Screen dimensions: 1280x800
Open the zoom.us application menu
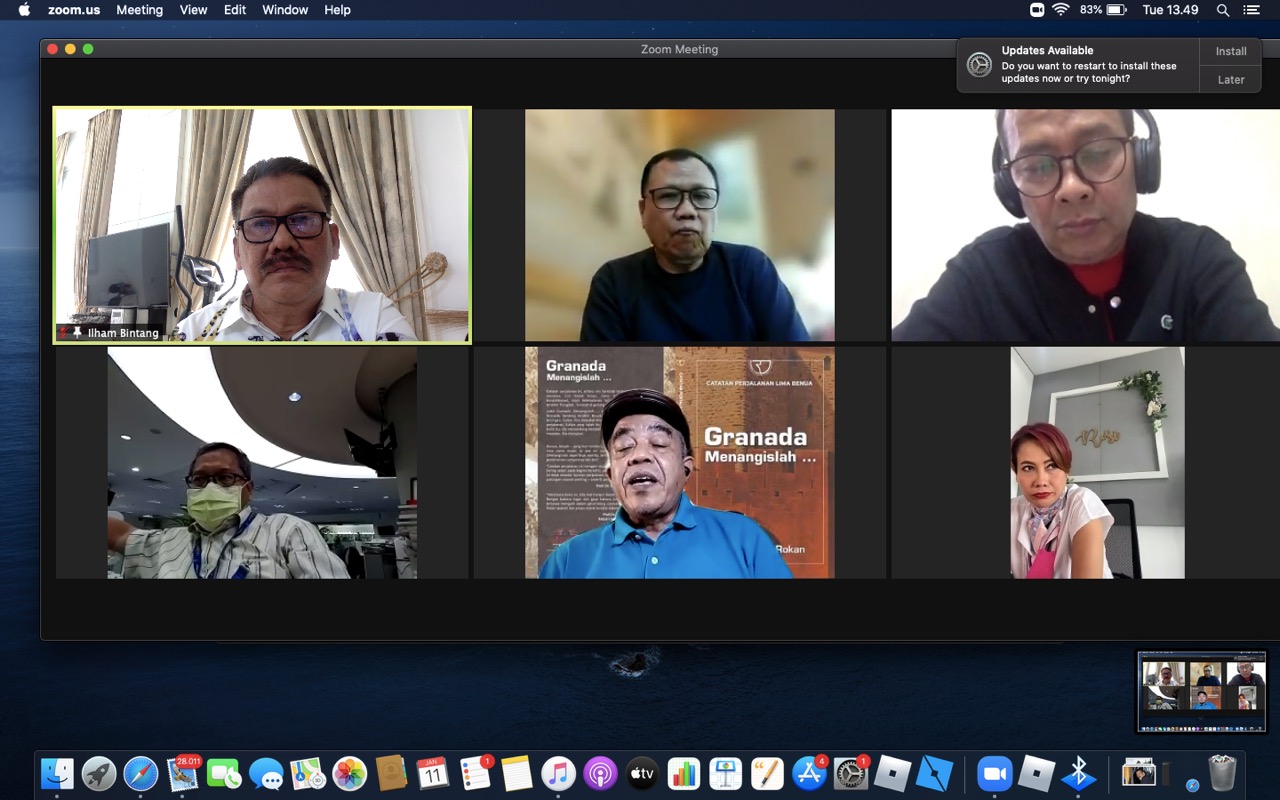pos(73,10)
